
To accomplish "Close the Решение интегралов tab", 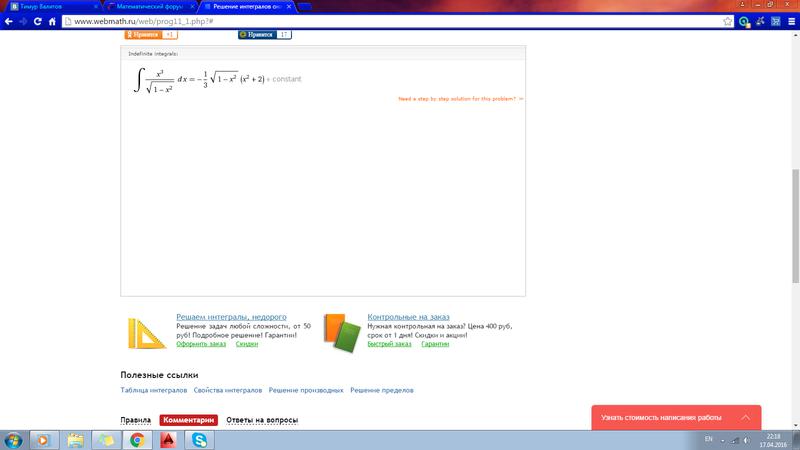I will coord(289,7).
